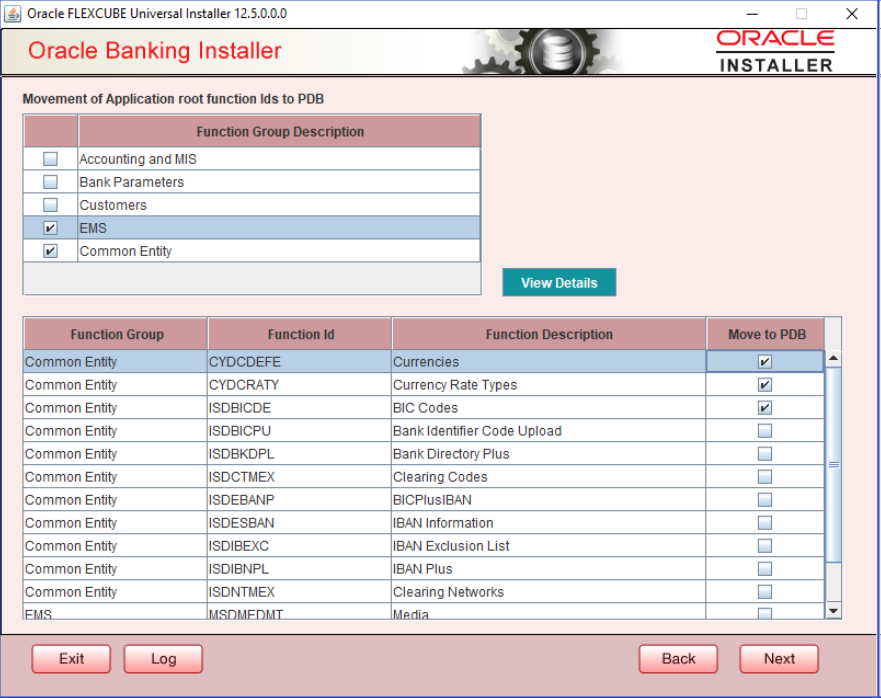Check Move to PDB for IBAN Plus
881x698 pixels.
[765, 569]
